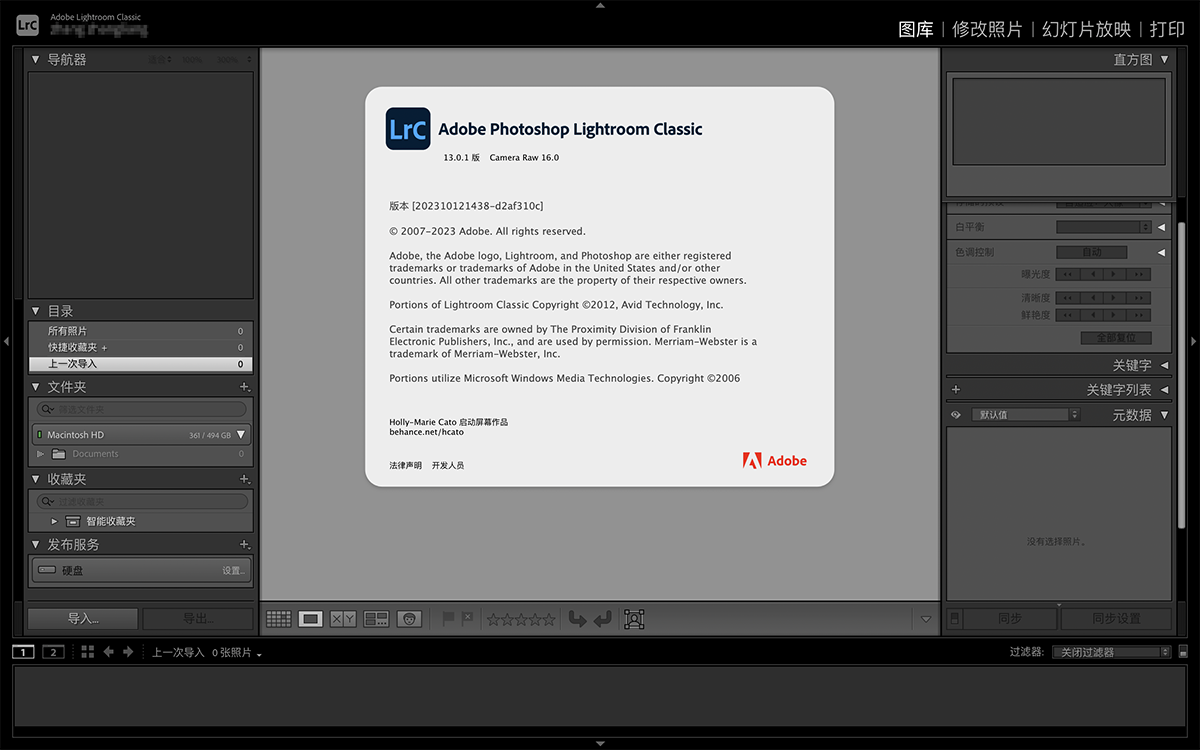Toggle the sync switch left of 同步
The image size is (1200, 750).
(954, 619)
